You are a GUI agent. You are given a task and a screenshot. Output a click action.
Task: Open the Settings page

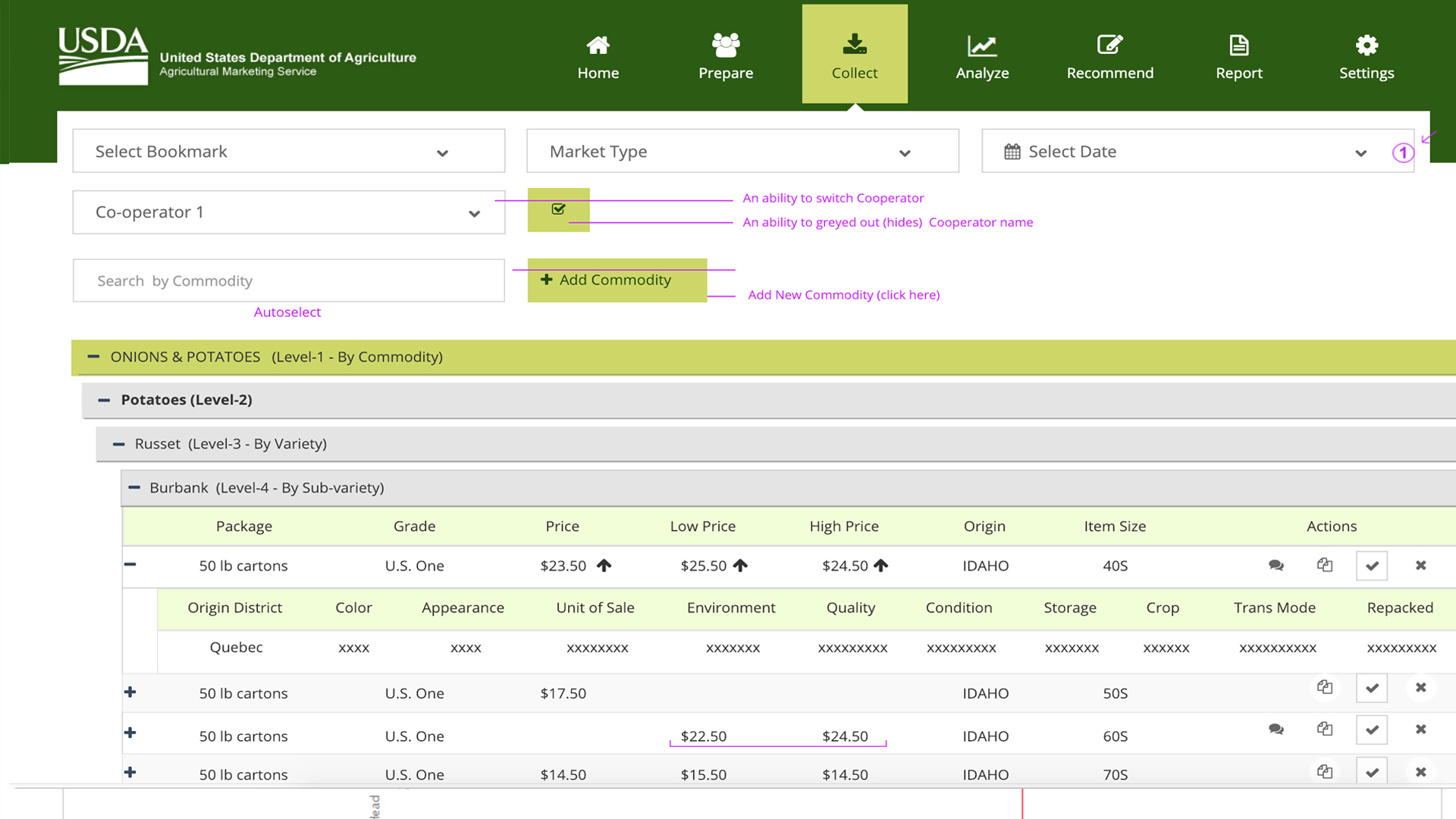[x=1367, y=55]
